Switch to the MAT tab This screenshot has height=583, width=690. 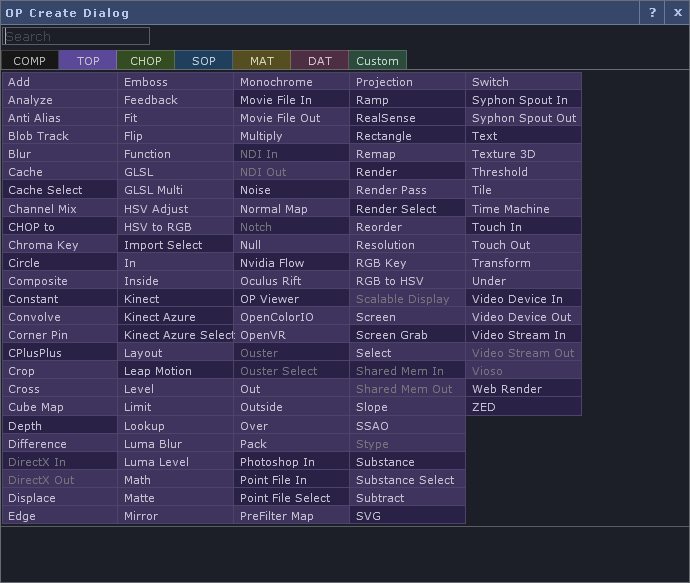point(262,61)
